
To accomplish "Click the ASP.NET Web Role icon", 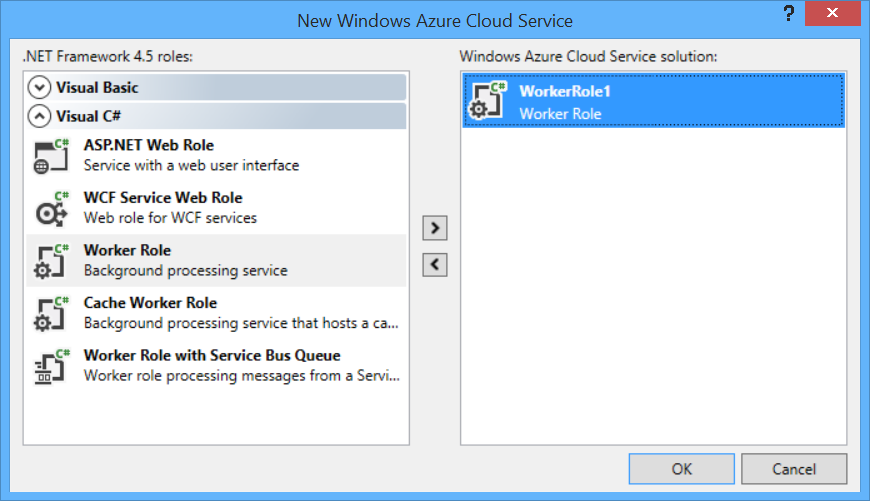I will click(51, 156).
